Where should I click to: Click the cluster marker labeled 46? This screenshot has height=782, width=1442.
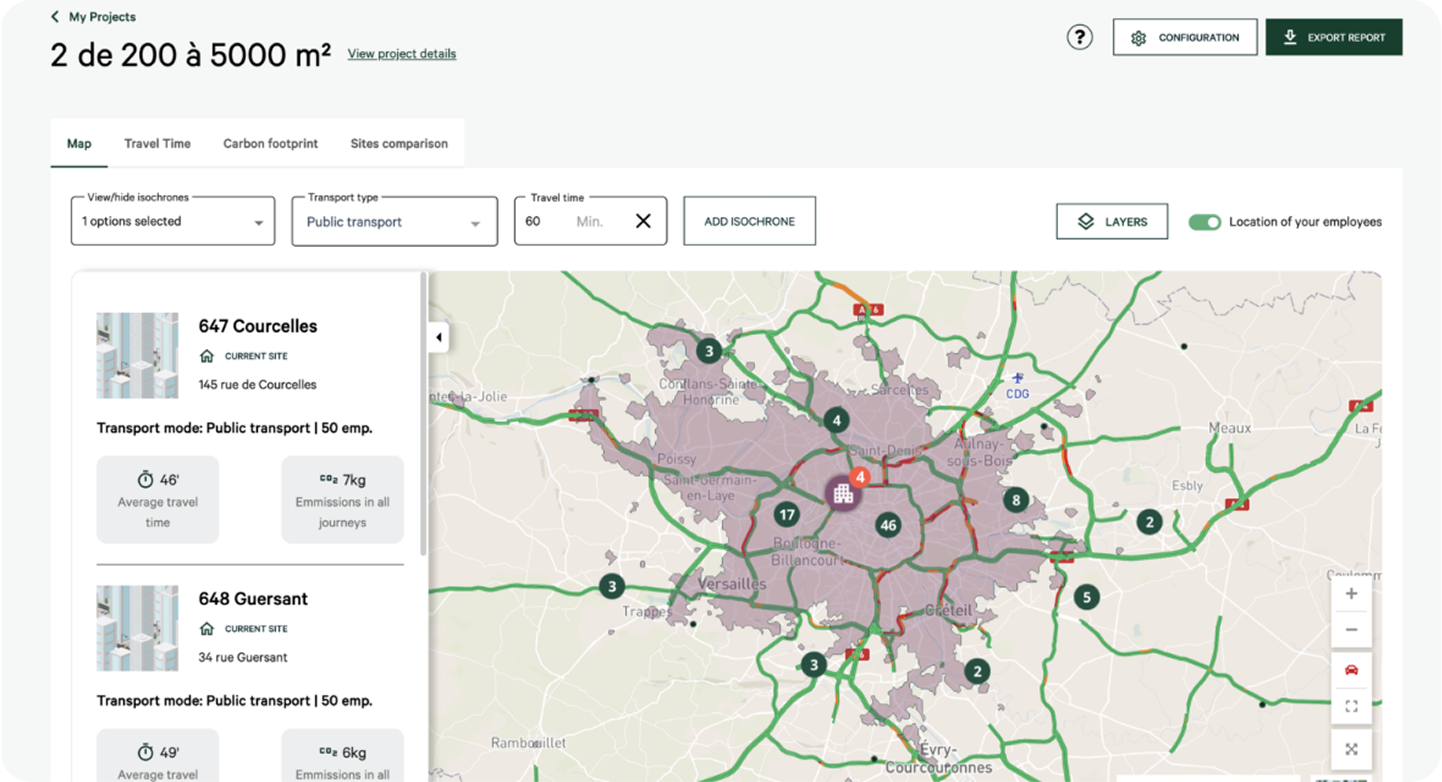coord(887,525)
